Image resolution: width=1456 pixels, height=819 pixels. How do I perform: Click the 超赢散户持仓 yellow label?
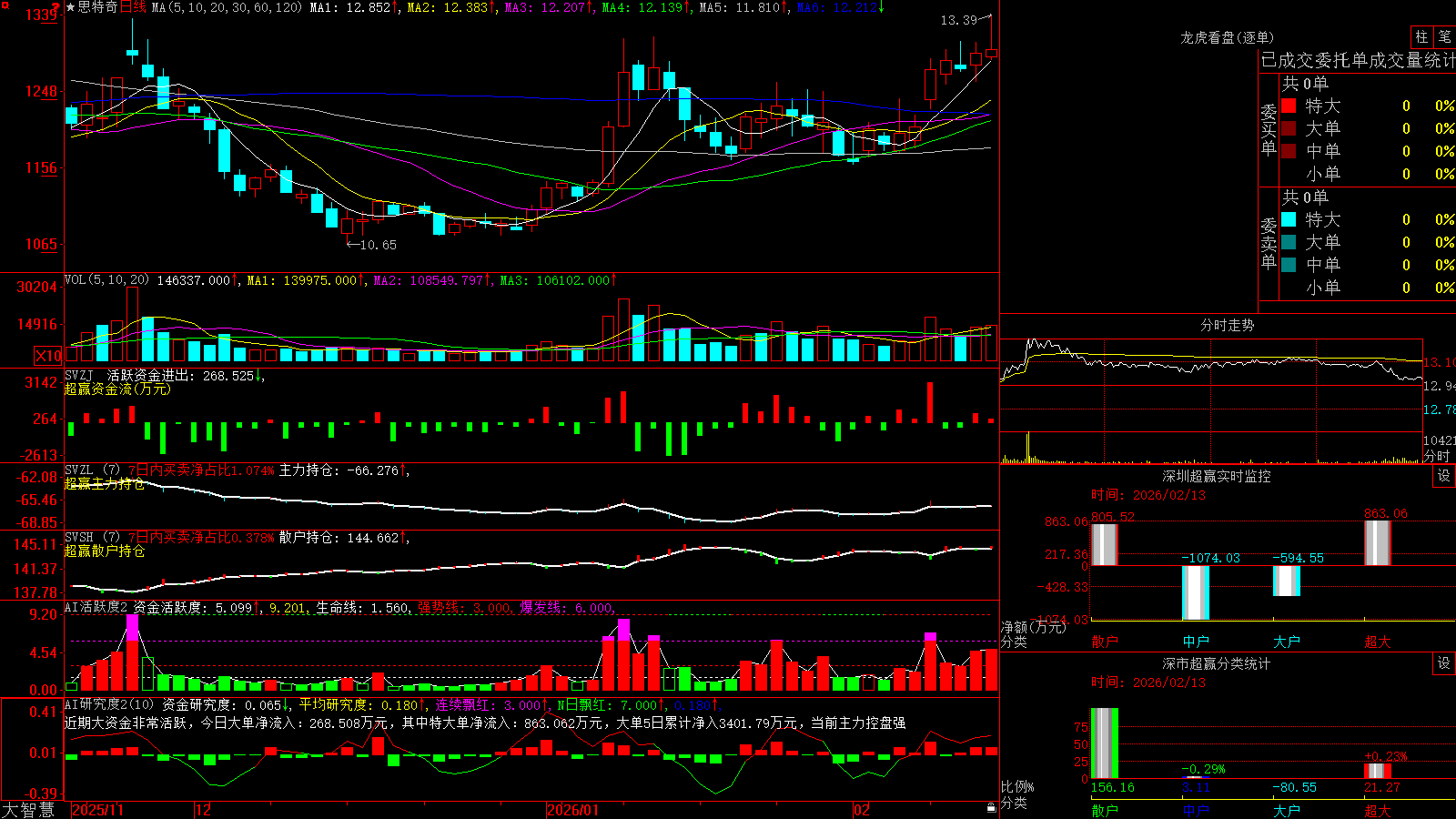click(x=104, y=551)
